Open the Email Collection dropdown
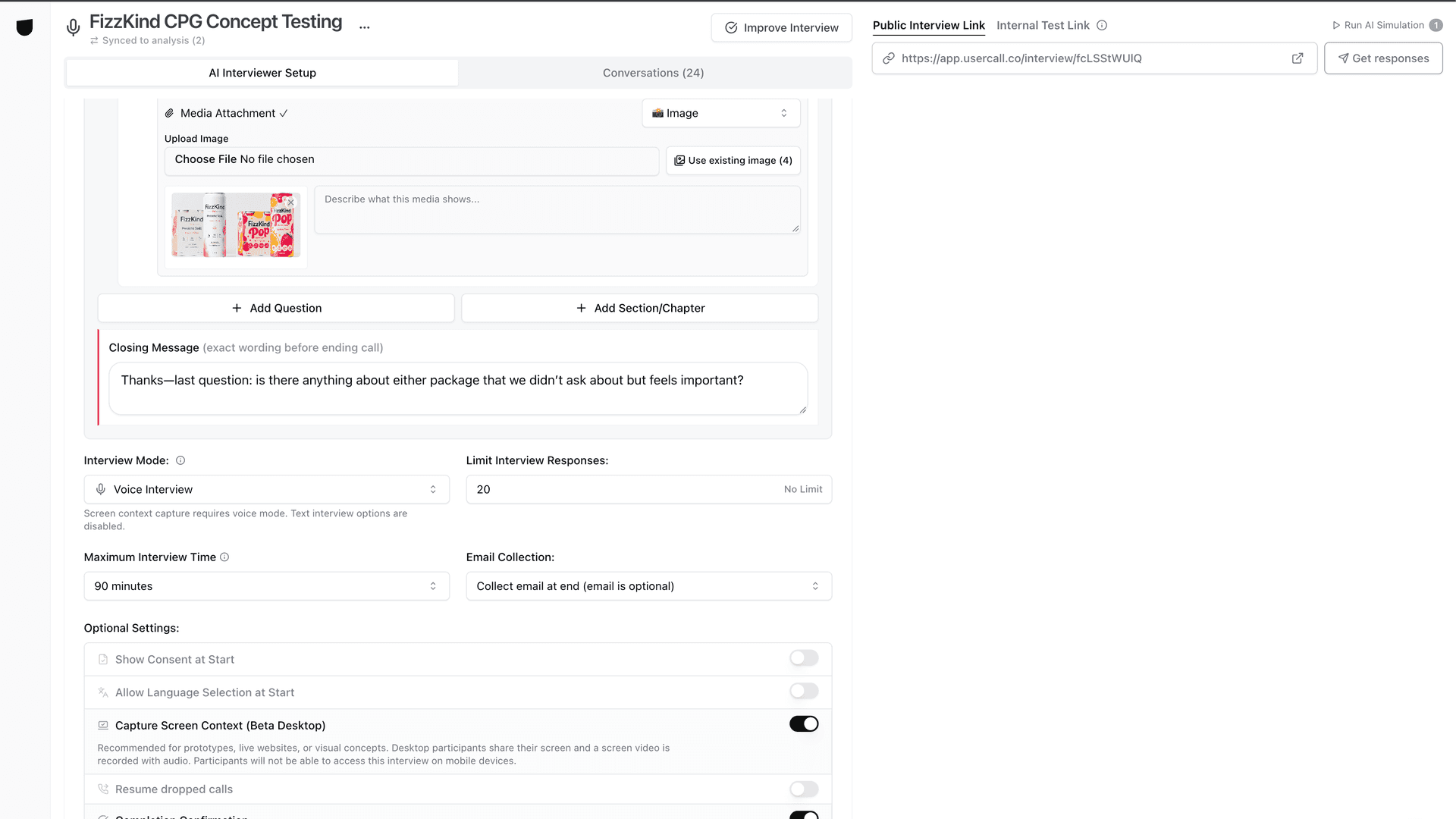This screenshot has height=819, width=1456. 649,586
